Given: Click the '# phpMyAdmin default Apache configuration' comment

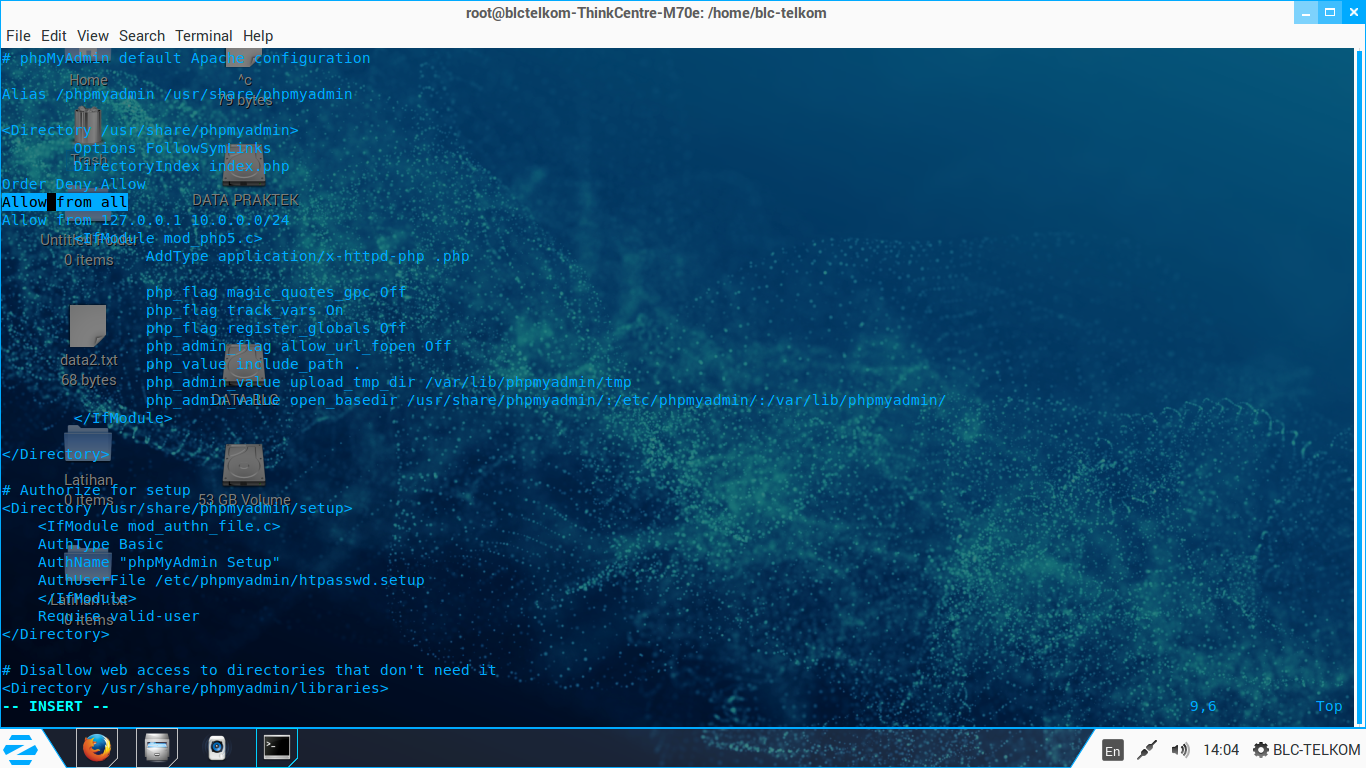Looking at the screenshot, I should 186,58.
